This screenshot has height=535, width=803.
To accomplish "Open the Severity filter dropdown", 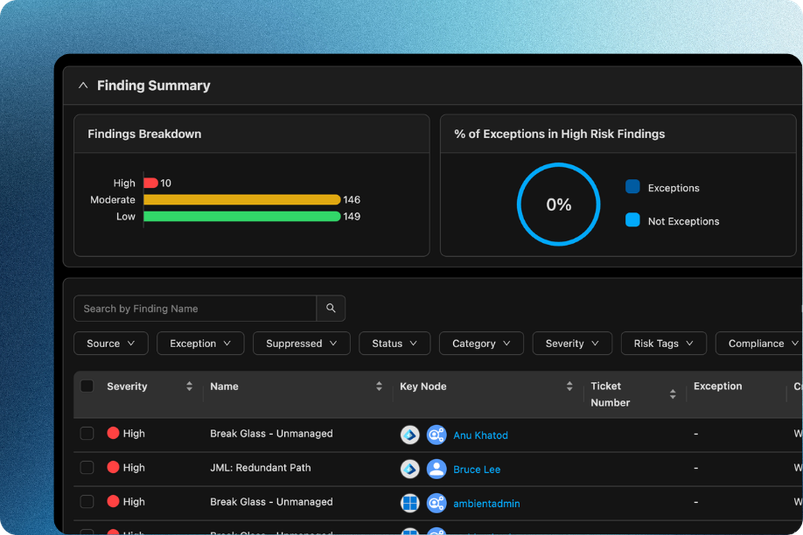I will [x=572, y=344].
